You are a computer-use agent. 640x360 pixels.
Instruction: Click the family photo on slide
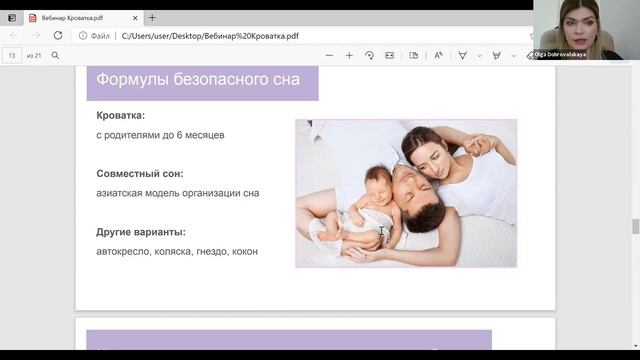(x=406, y=193)
